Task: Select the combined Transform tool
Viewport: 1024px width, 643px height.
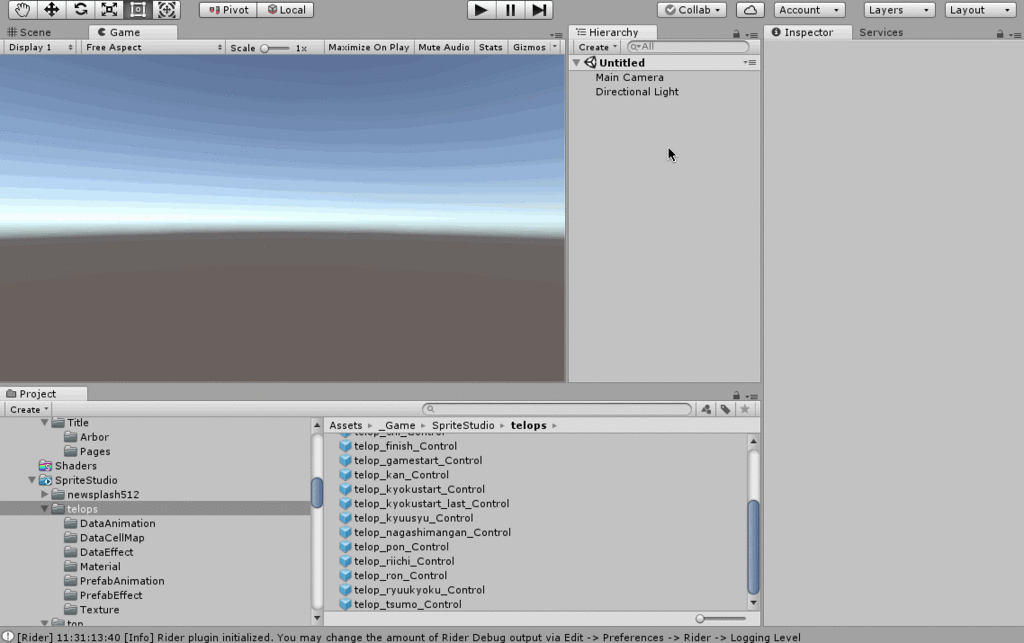Action: click(167, 10)
